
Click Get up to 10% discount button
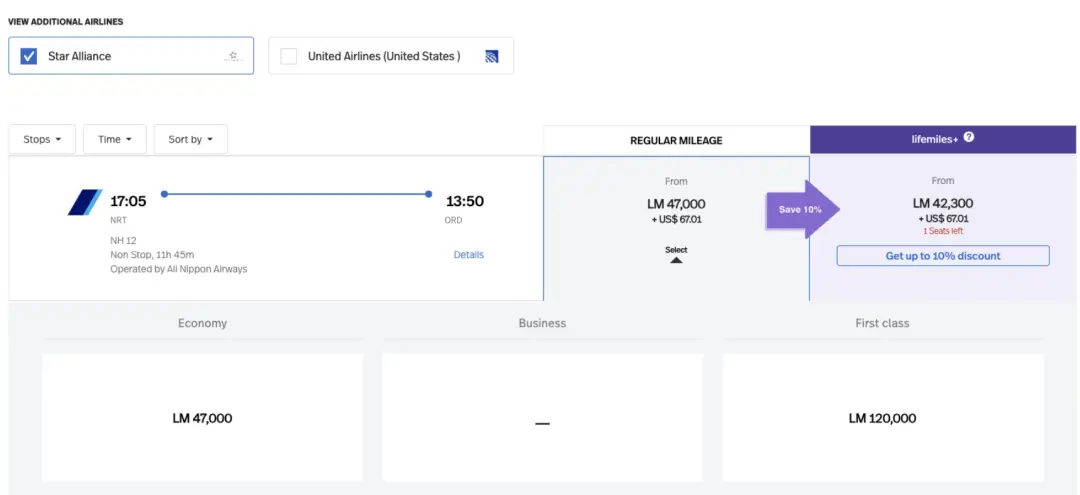(943, 256)
